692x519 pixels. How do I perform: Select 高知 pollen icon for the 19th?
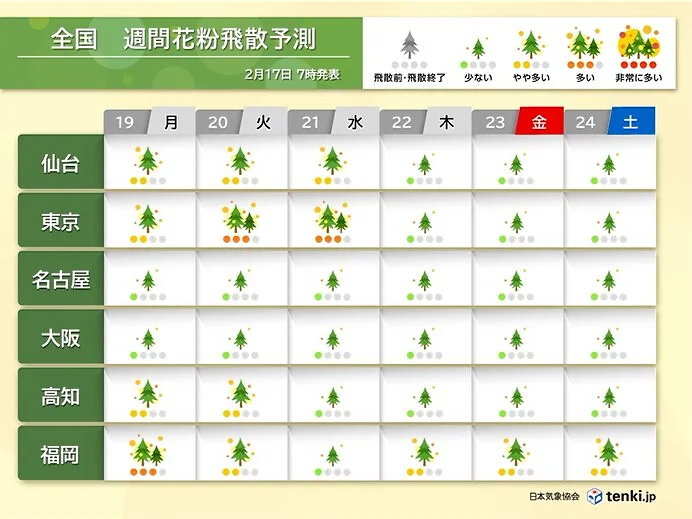point(148,394)
